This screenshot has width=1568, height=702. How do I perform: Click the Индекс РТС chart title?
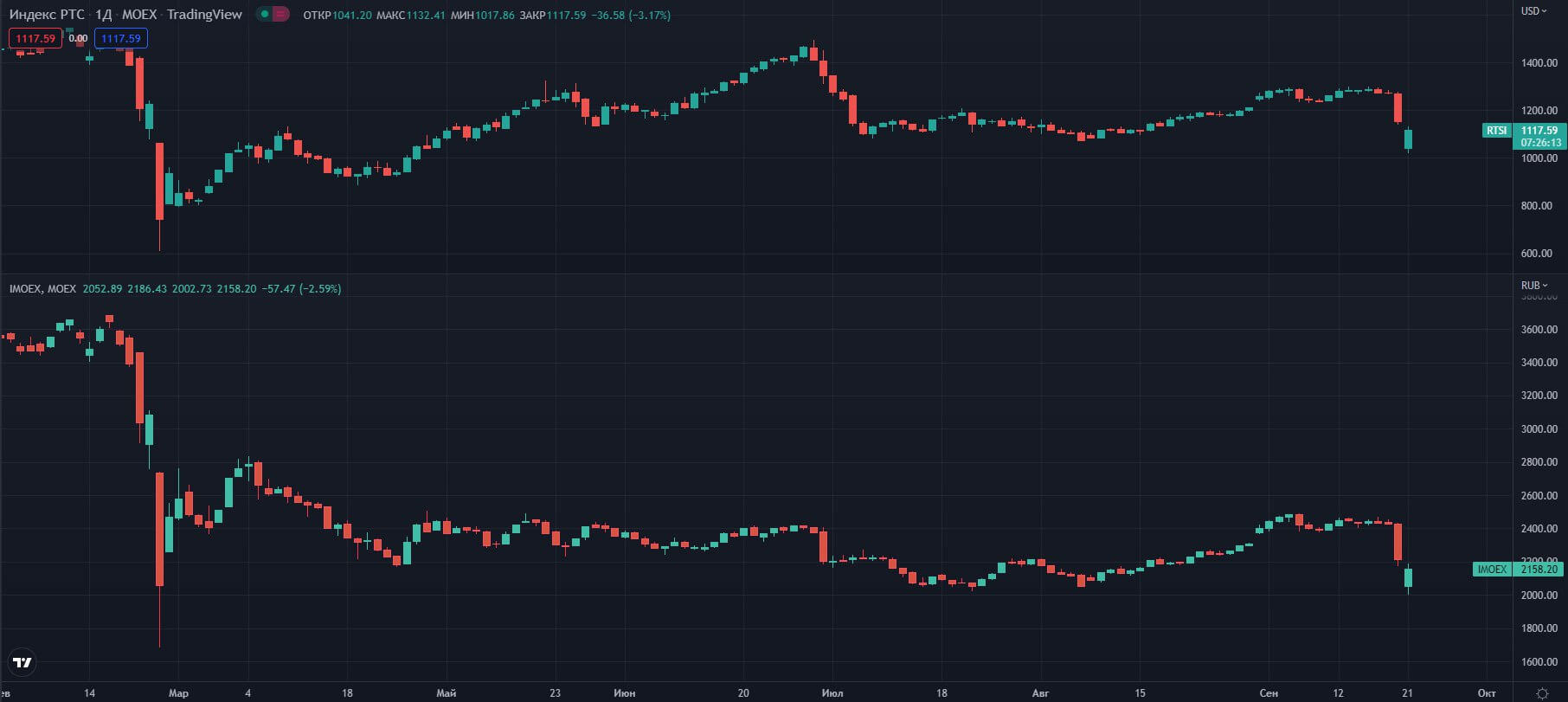coord(47,15)
